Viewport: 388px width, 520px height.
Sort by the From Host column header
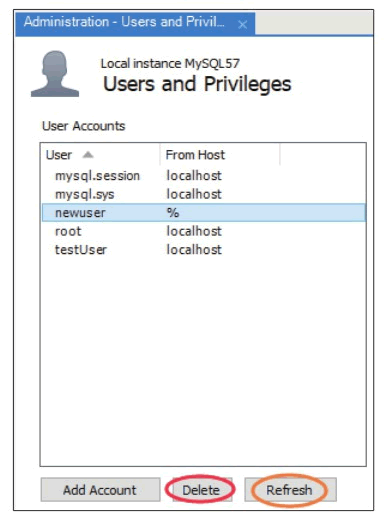pyautogui.click(x=220, y=155)
